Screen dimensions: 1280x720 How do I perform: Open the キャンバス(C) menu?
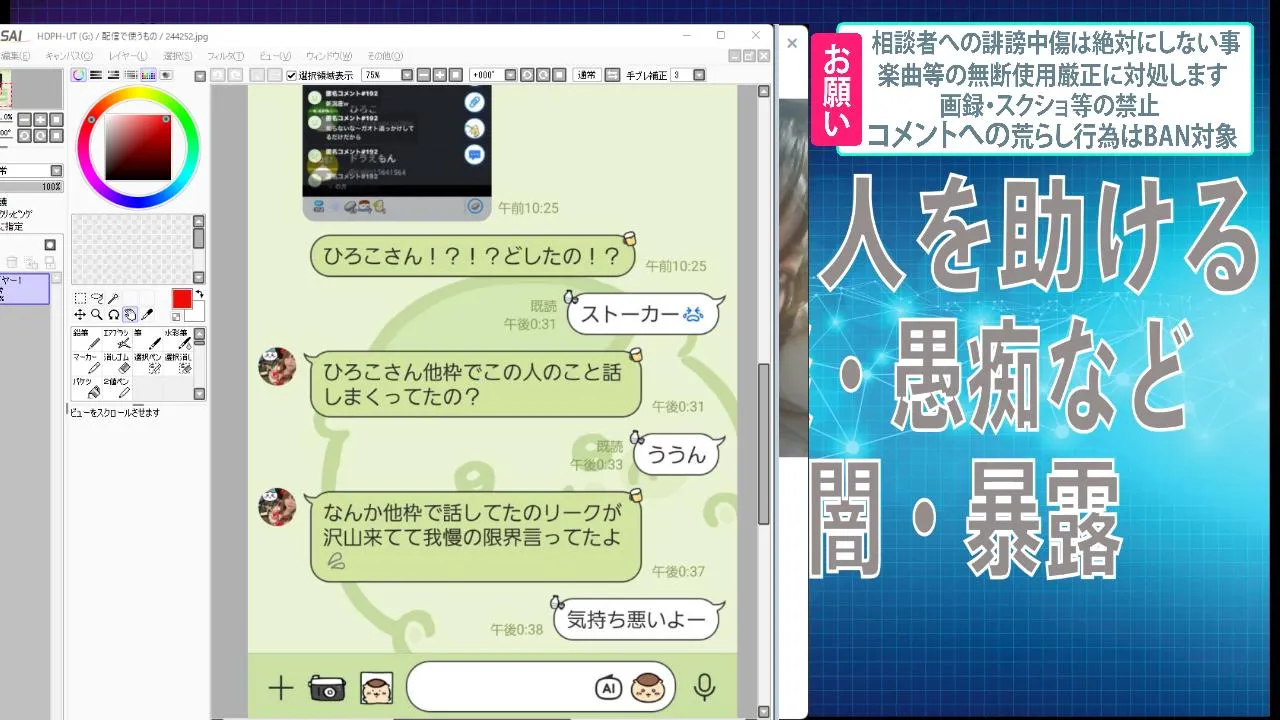[x=69, y=56]
